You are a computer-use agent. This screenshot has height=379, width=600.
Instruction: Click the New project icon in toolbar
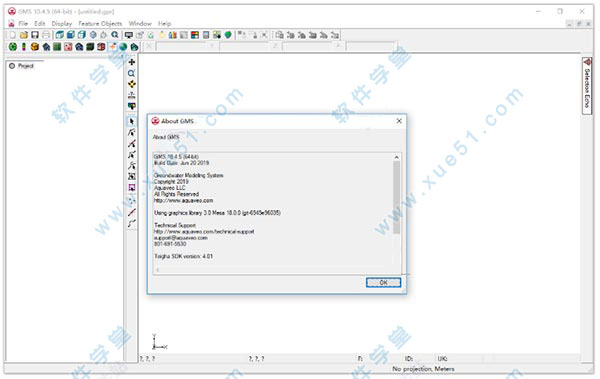click(x=13, y=35)
